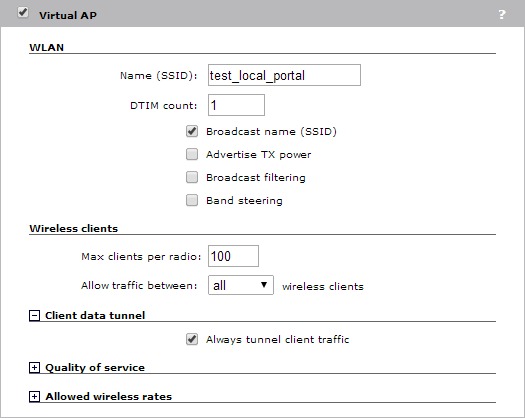This screenshot has width=525, height=418.
Task: Click the Max clients per radio field
Action: pos(233,256)
